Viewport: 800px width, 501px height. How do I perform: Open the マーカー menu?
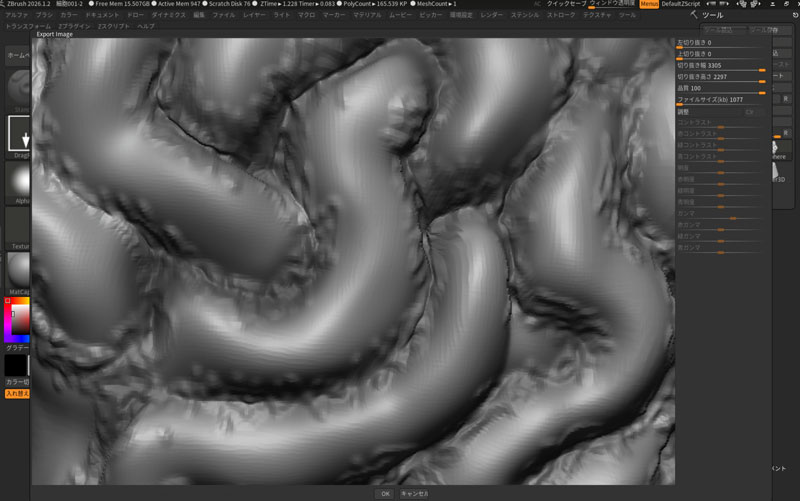coord(334,15)
